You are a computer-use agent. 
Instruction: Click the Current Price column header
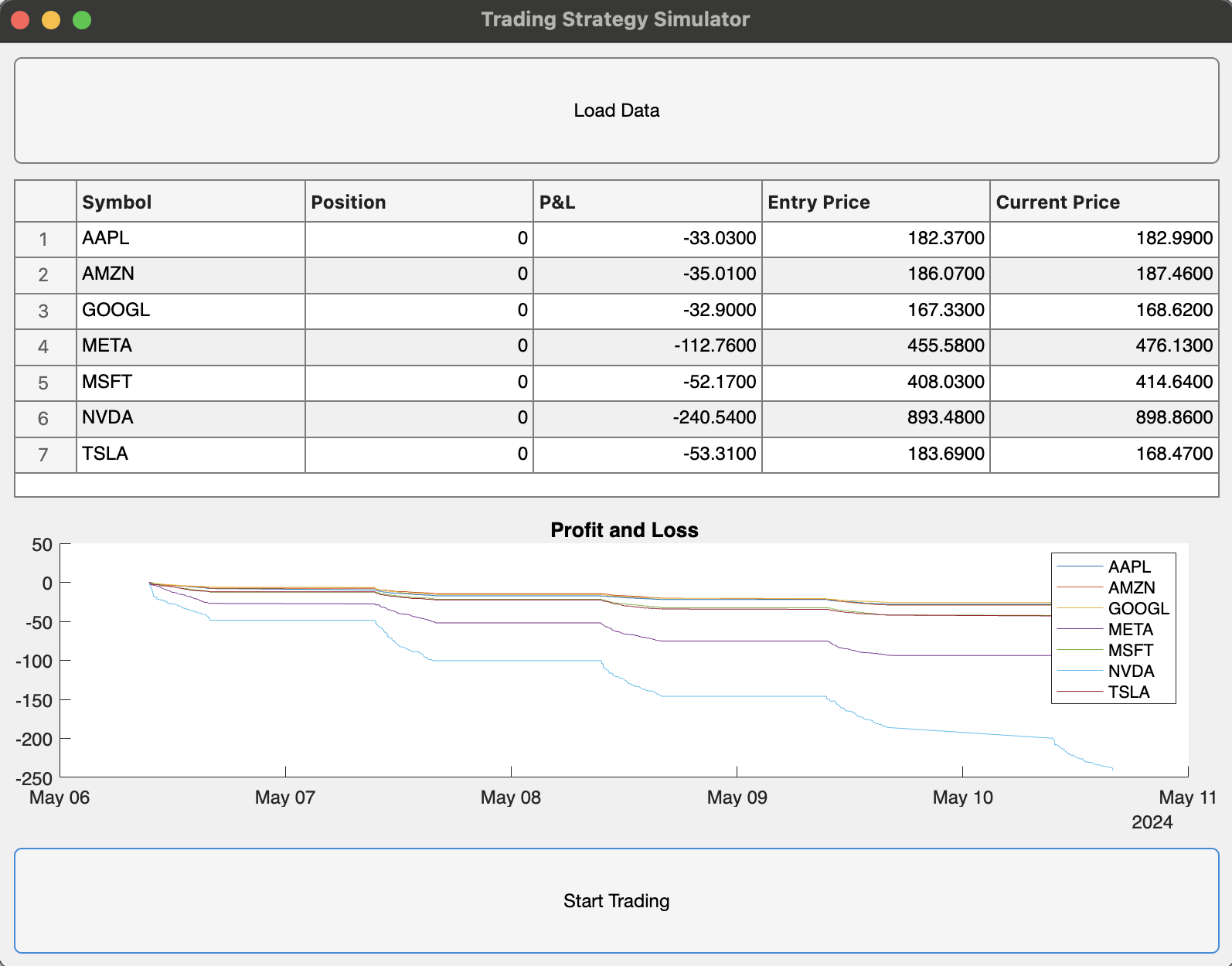point(1104,202)
